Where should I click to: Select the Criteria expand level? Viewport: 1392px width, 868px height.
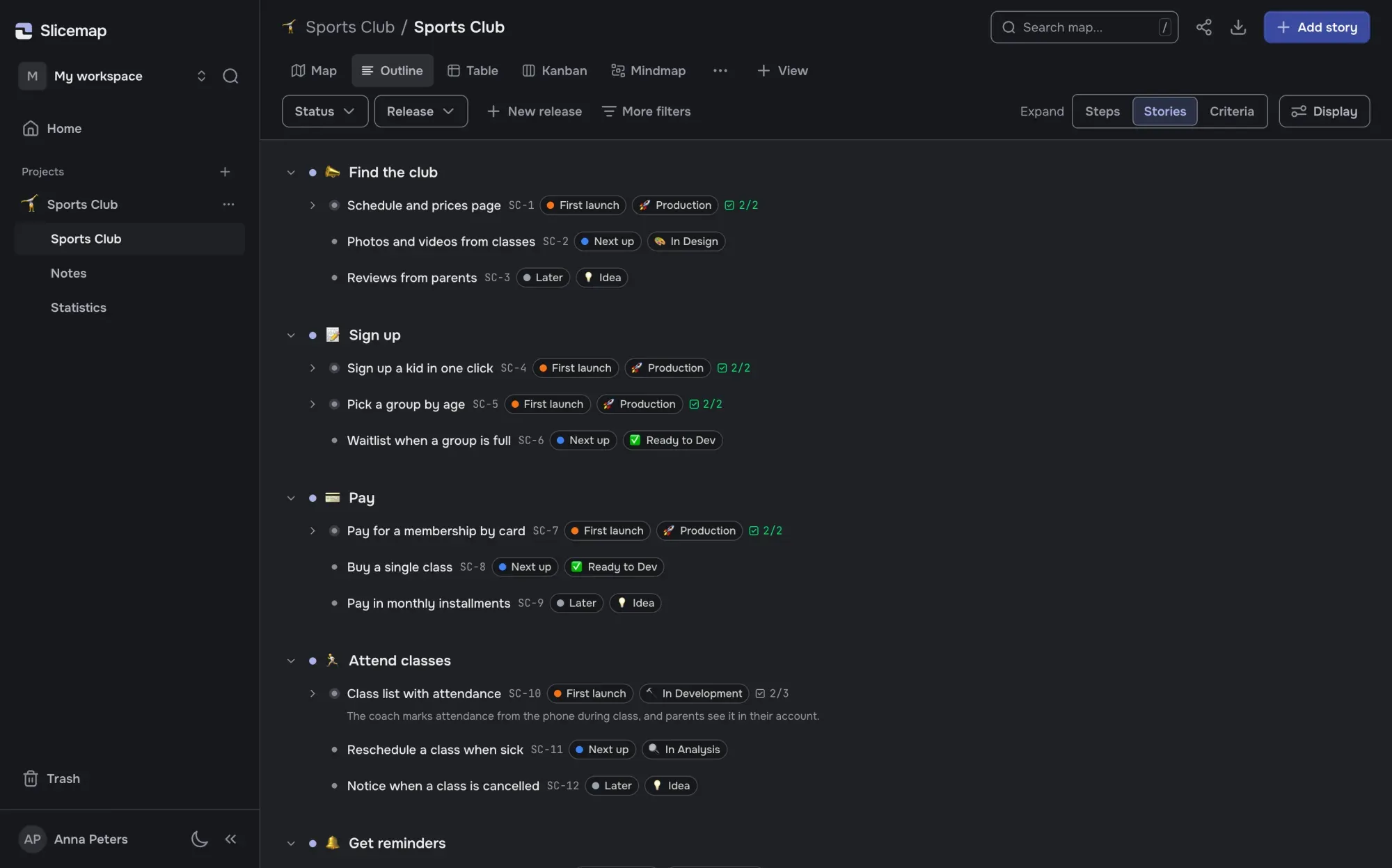coord(1231,111)
